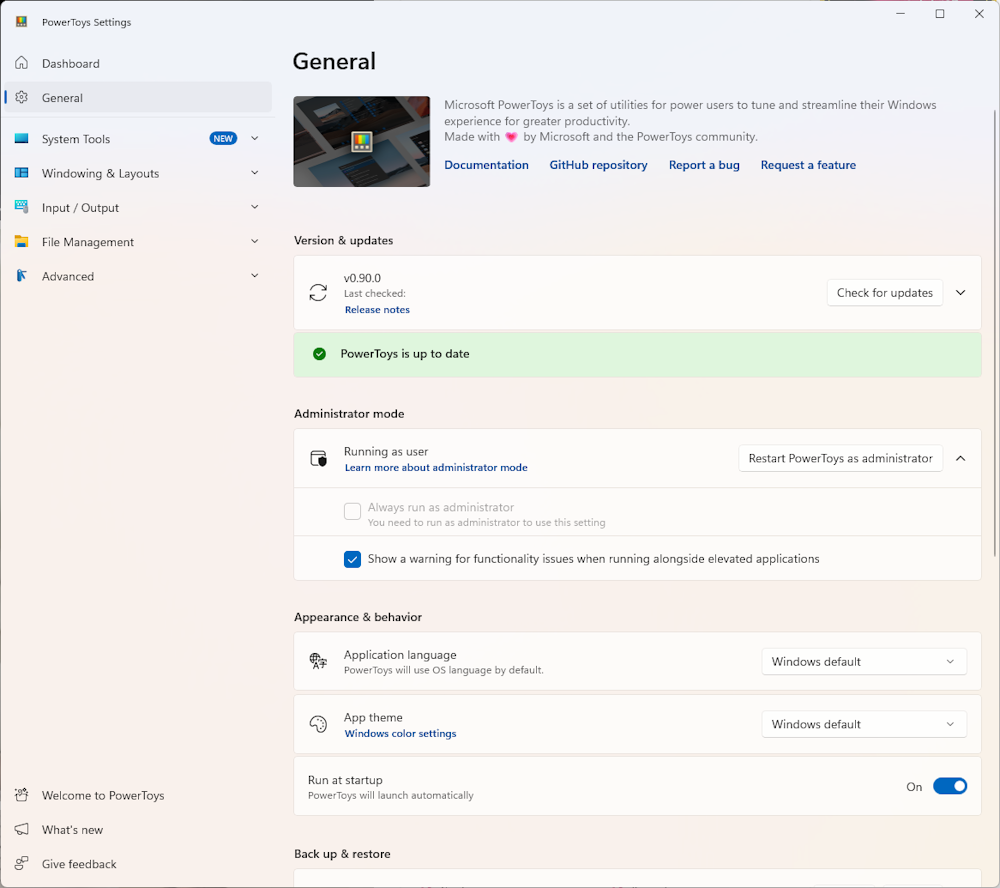Tick the Always run as administrator checkbox

coord(353,512)
